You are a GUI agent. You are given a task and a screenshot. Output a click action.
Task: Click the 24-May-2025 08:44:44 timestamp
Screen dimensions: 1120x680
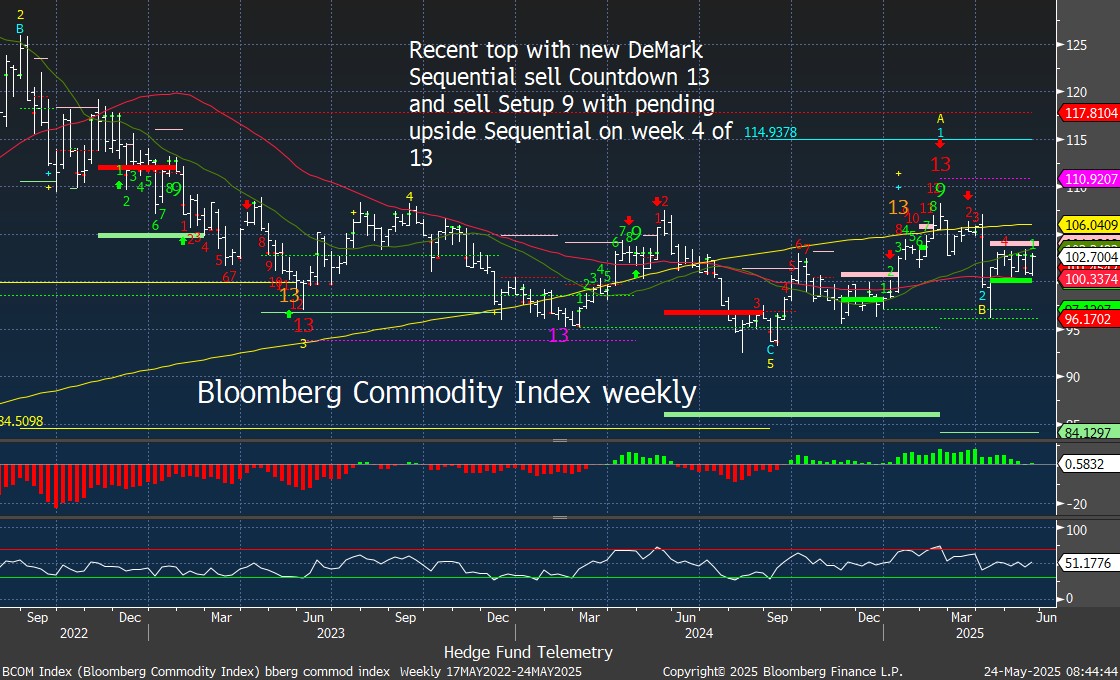(1051, 672)
